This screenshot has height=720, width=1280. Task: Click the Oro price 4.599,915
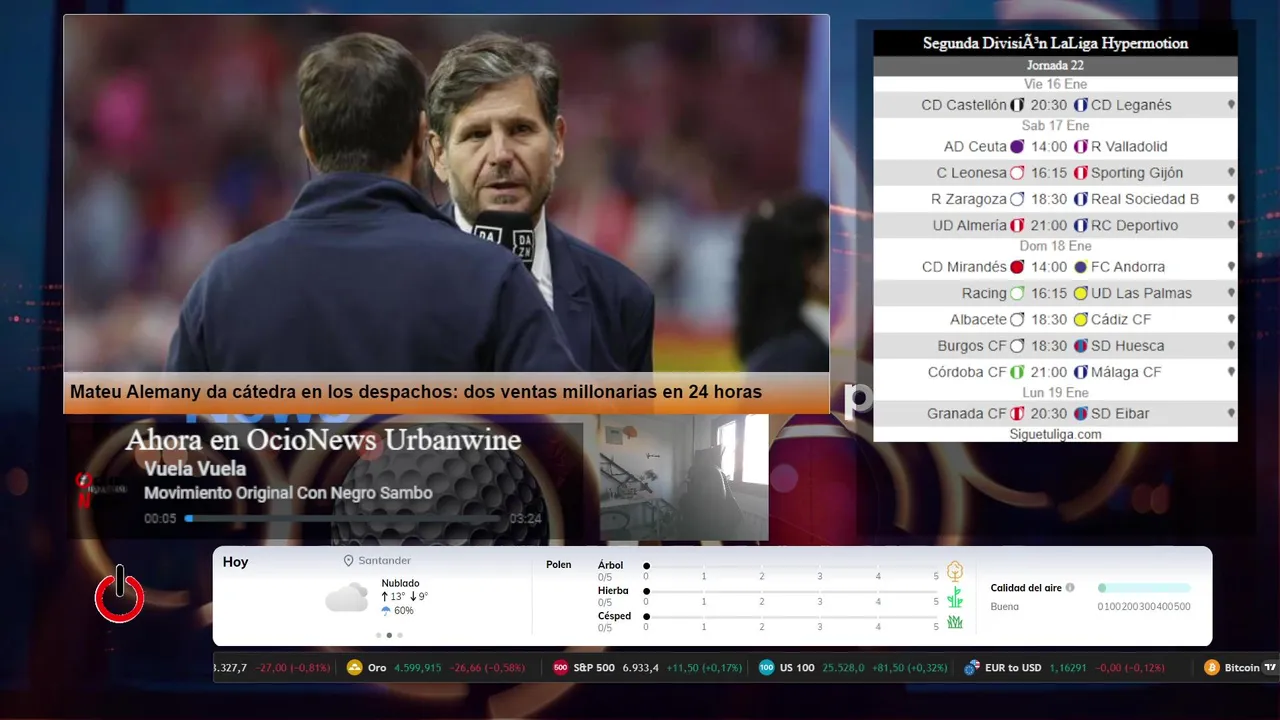pyautogui.click(x=417, y=667)
